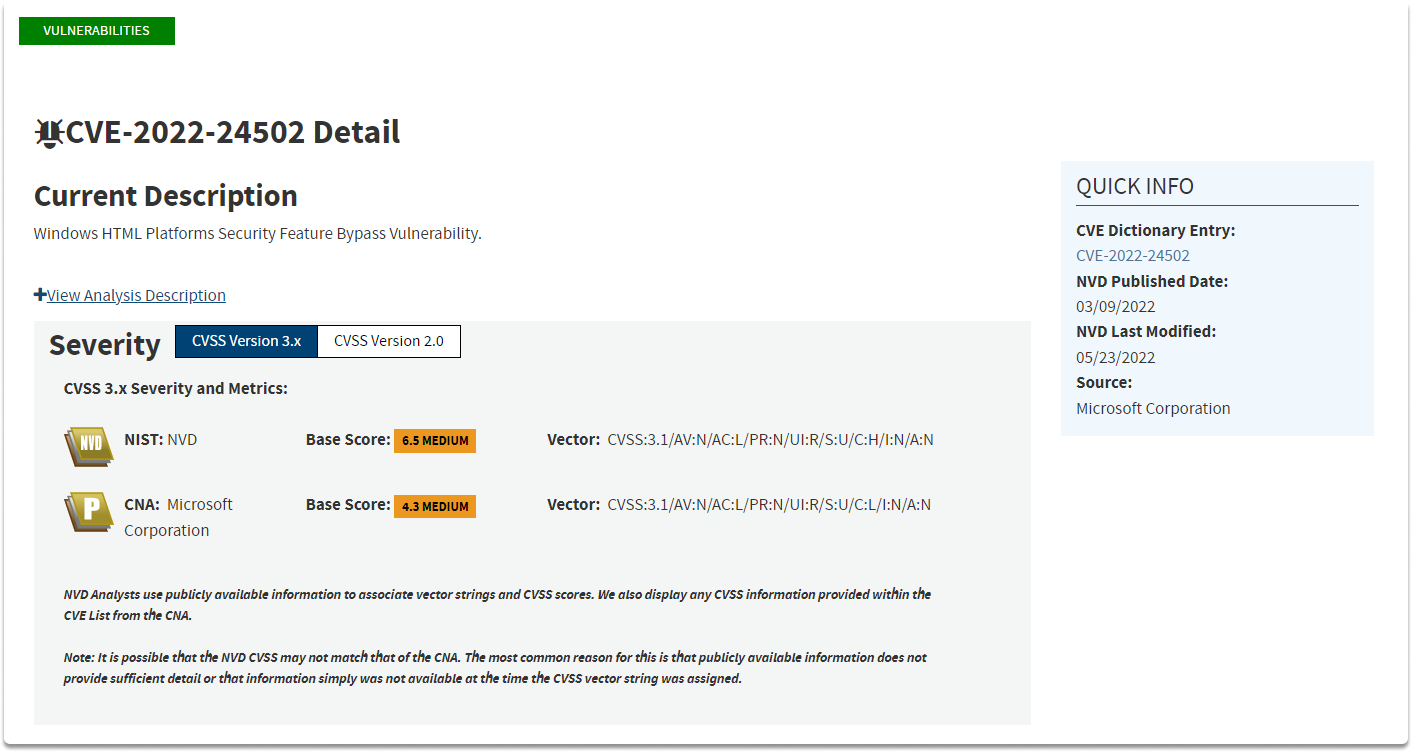Viewport: 1412px width, 752px height.
Task: Open the green Vulnerabilities button
Action: [x=97, y=31]
